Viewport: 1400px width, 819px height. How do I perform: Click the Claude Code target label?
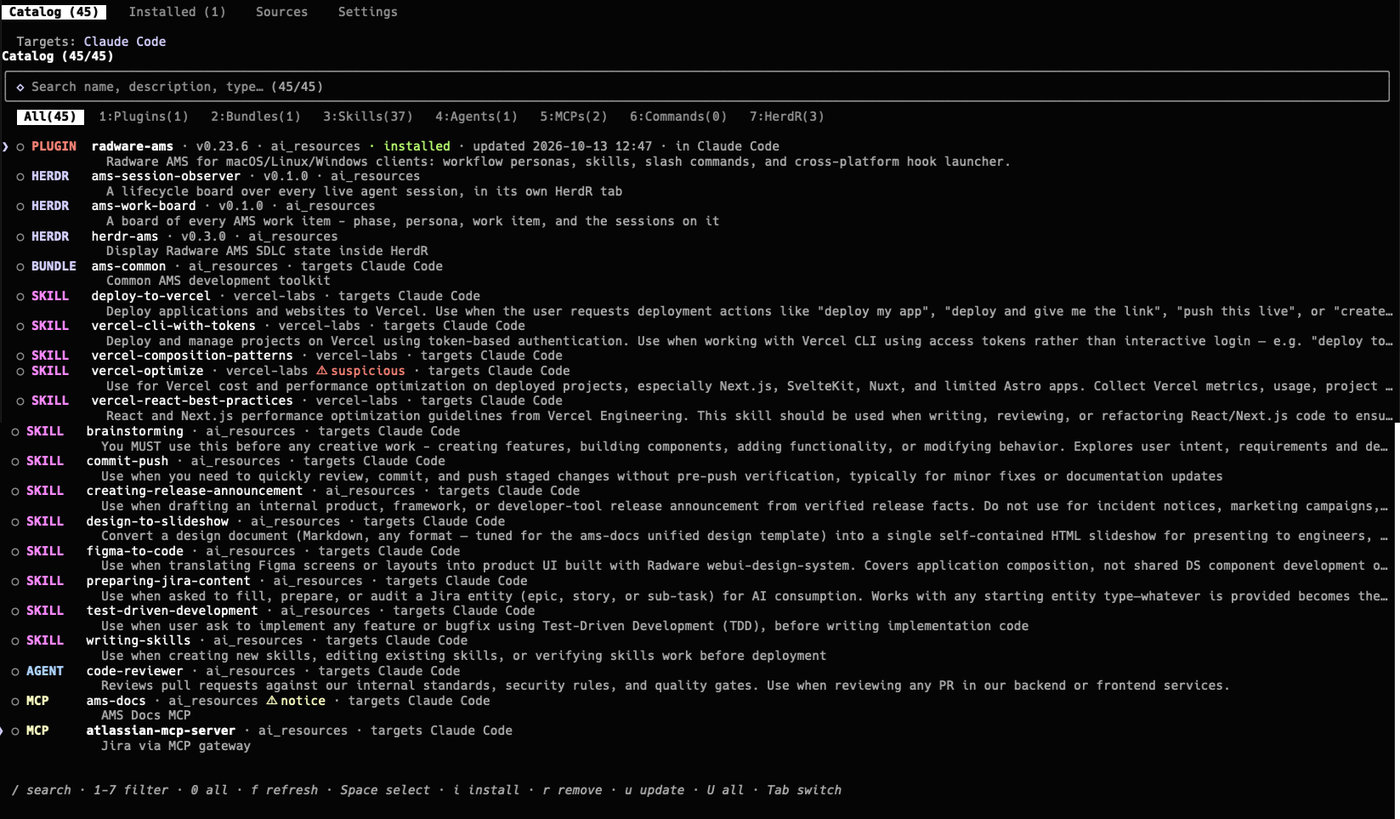pyautogui.click(x=125, y=42)
